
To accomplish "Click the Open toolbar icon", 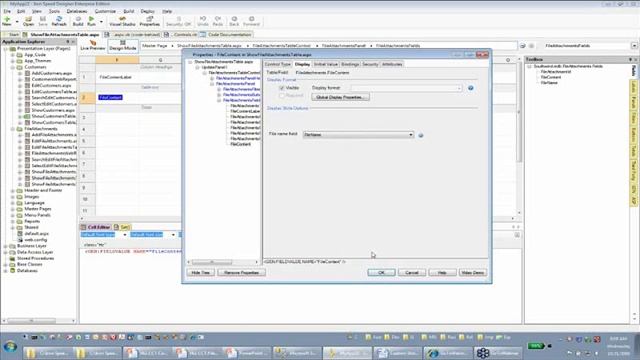I will click(28, 21).
